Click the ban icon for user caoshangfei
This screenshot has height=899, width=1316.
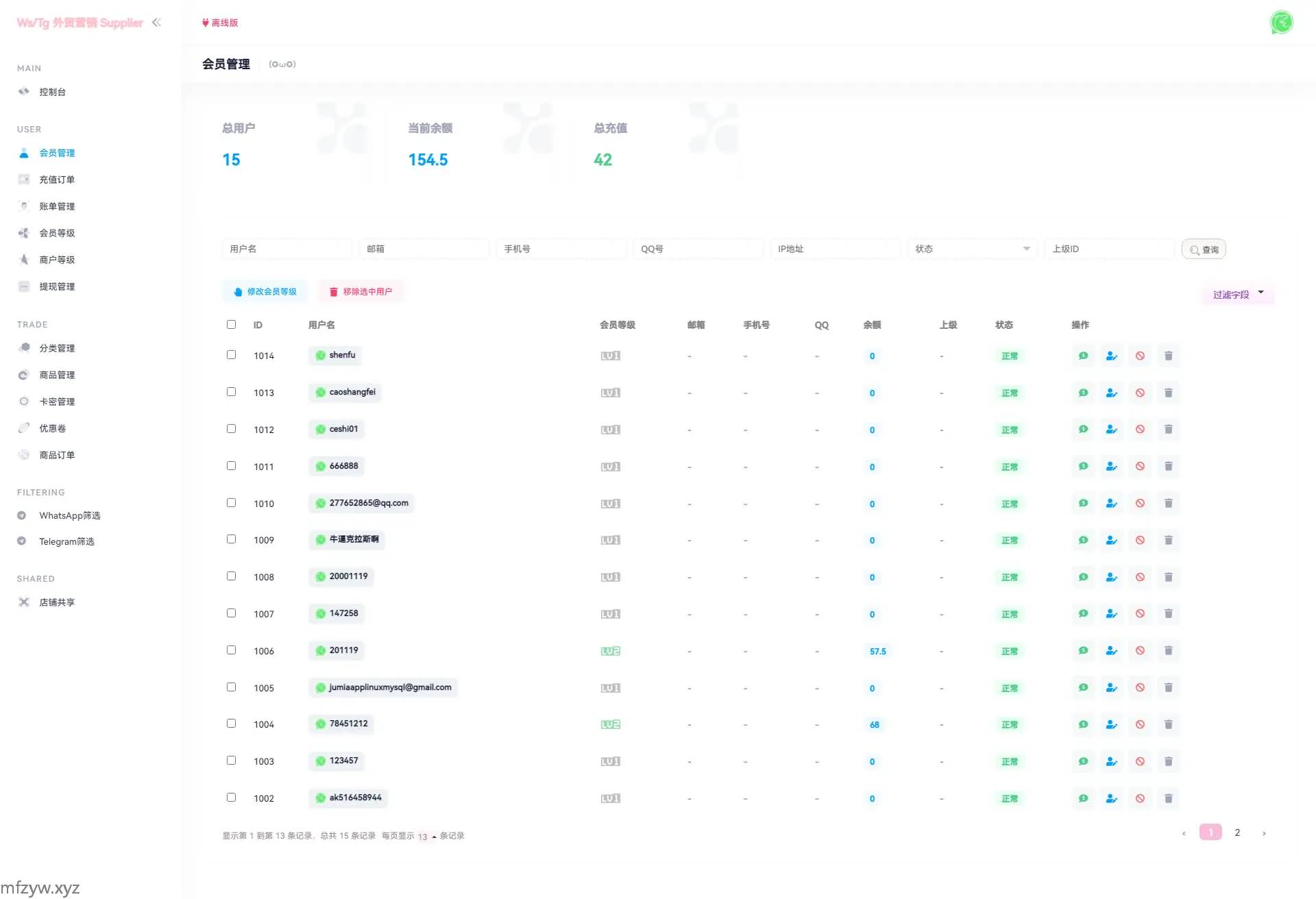[1140, 393]
